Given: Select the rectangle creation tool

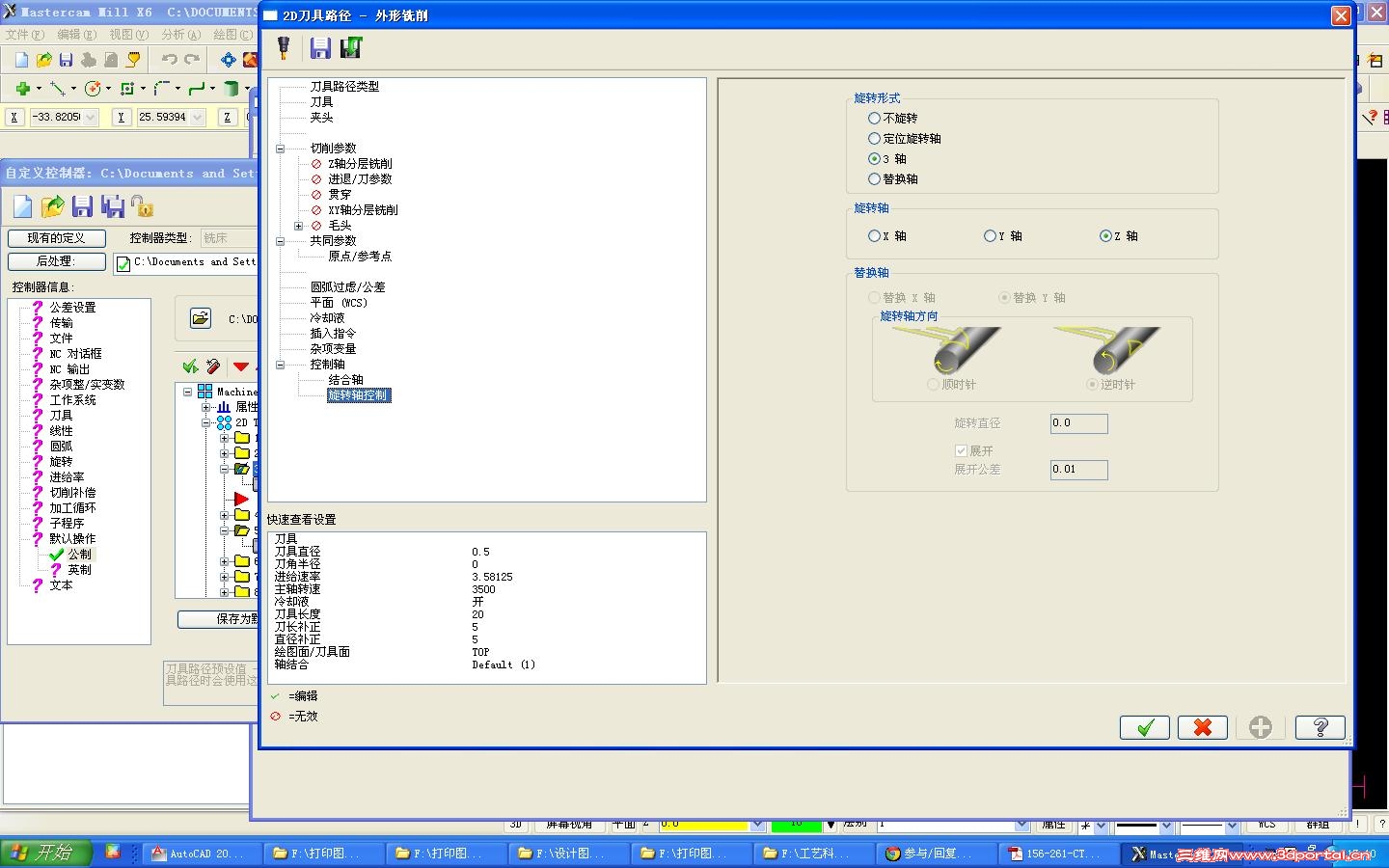Looking at the screenshot, I should coord(126,89).
